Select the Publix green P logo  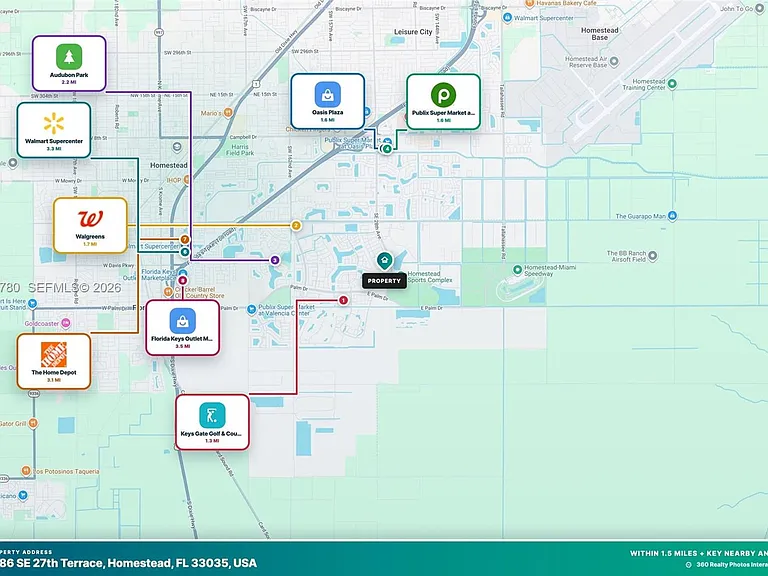pos(443,95)
